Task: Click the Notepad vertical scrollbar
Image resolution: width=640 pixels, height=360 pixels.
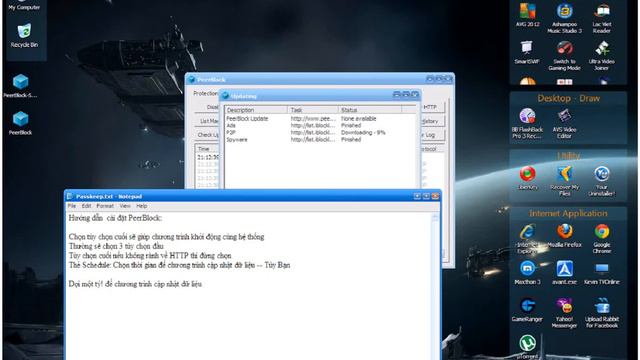Action: (435, 286)
